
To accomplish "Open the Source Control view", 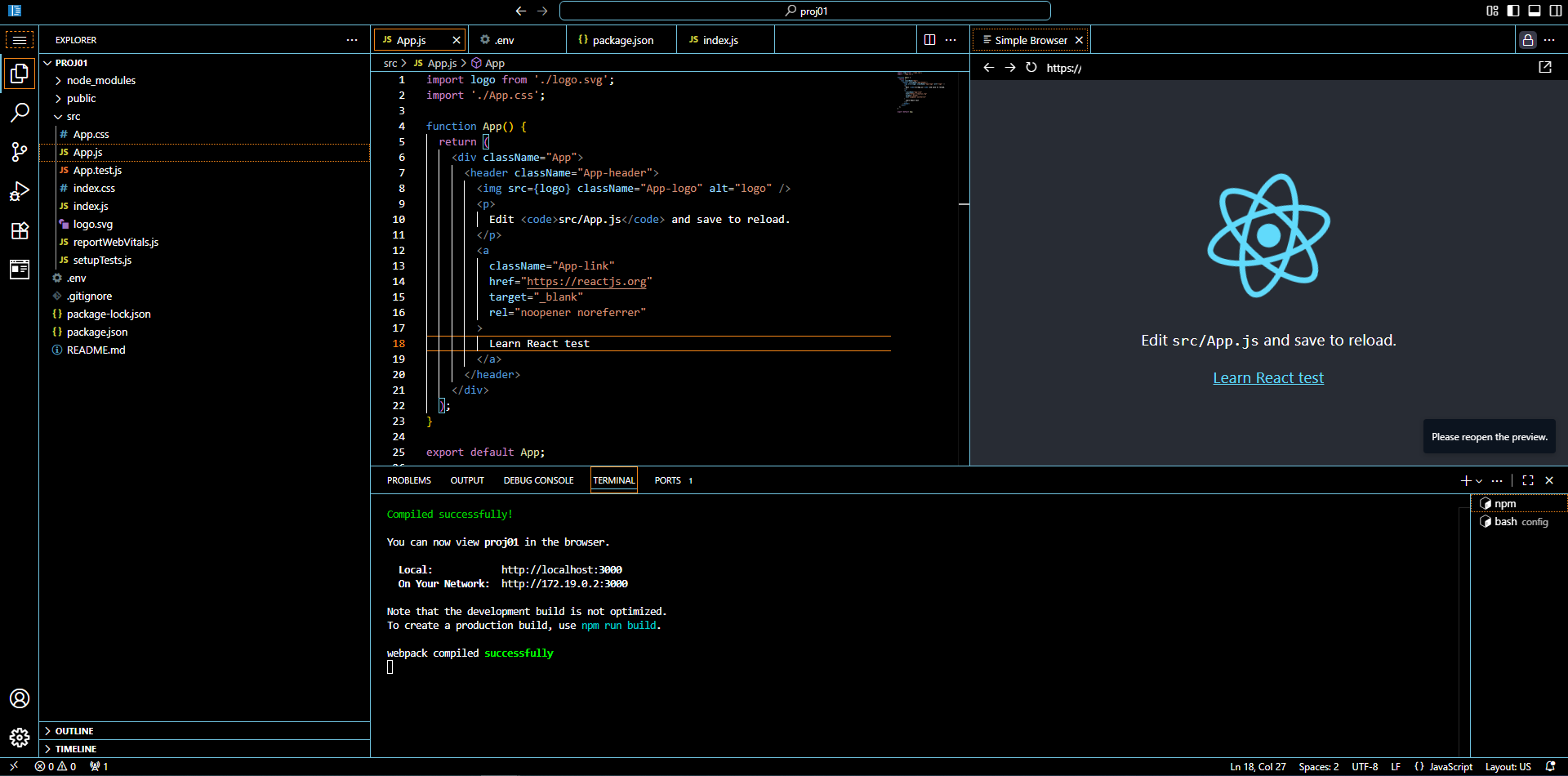I will (20, 152).
